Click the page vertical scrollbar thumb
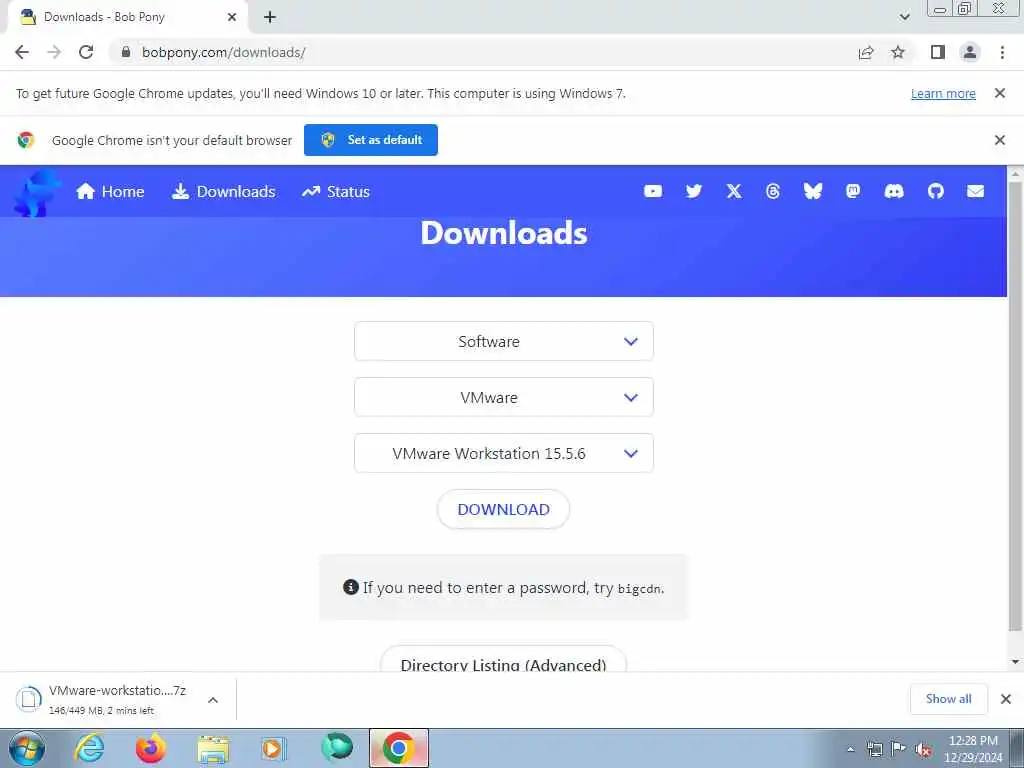The image size is (1024, 768). click(x=1015, y=405)
